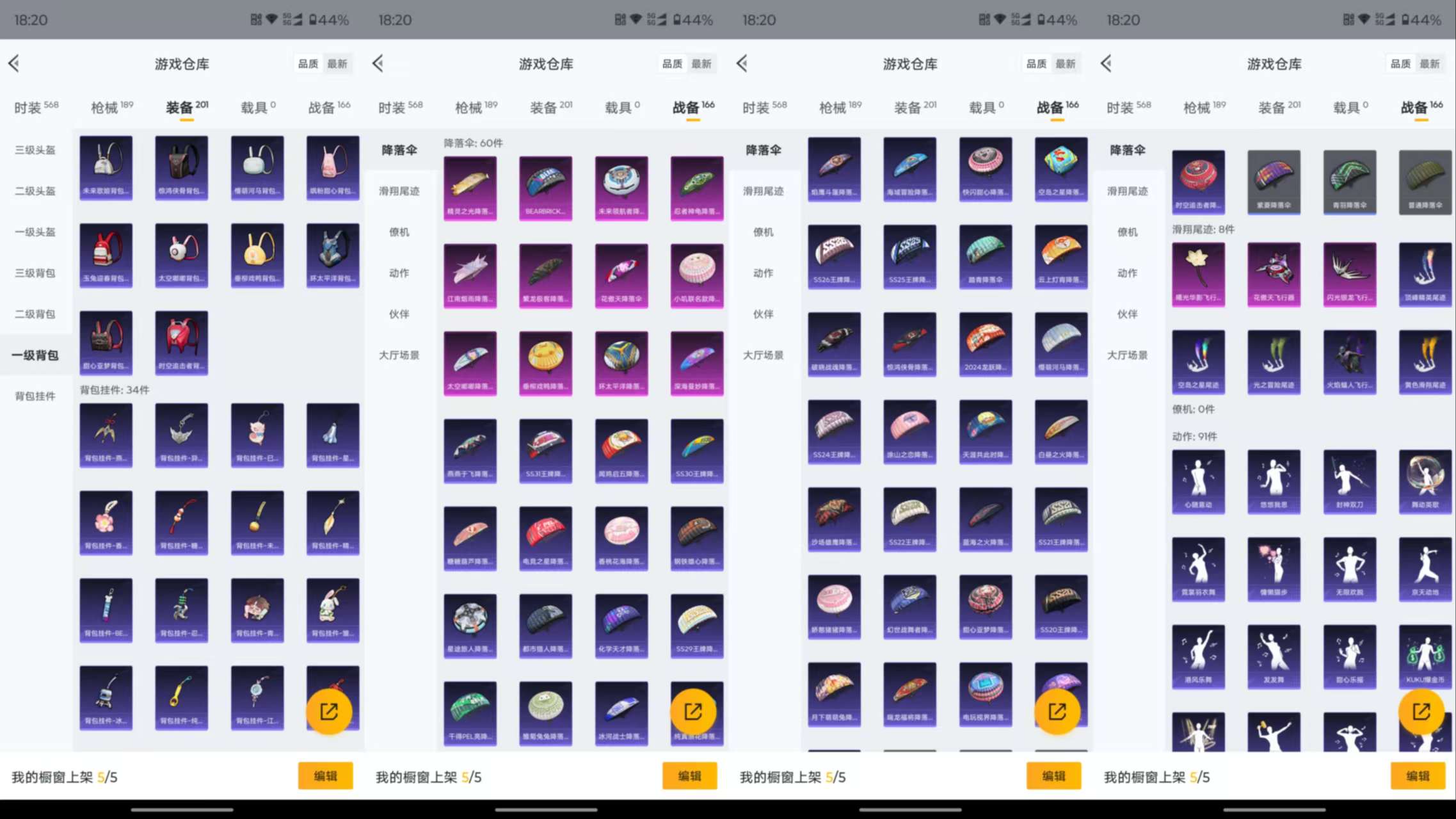Select the 未来歌姬背包 backpack item
This screenshot has height=819, width=1456.
click(x=106, y=168)
